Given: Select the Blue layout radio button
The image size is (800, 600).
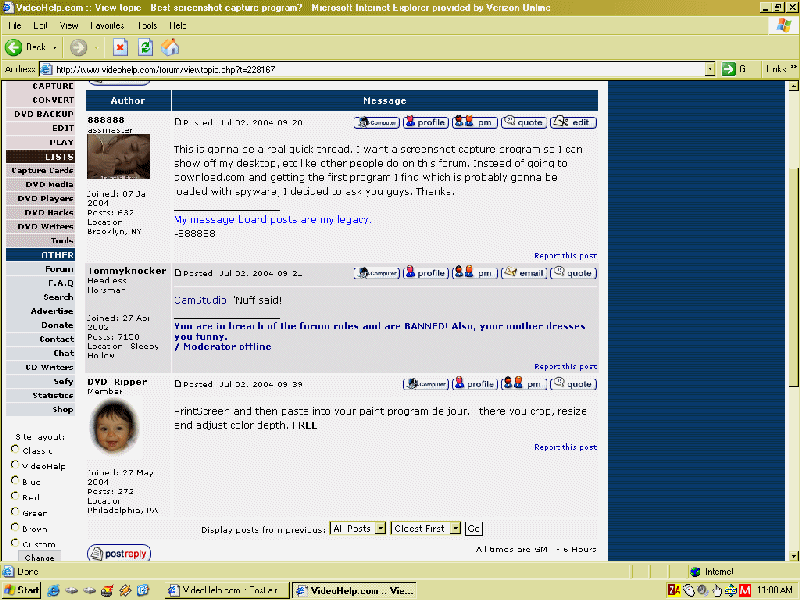Looking at the screenshot, I should pos(15,481).
